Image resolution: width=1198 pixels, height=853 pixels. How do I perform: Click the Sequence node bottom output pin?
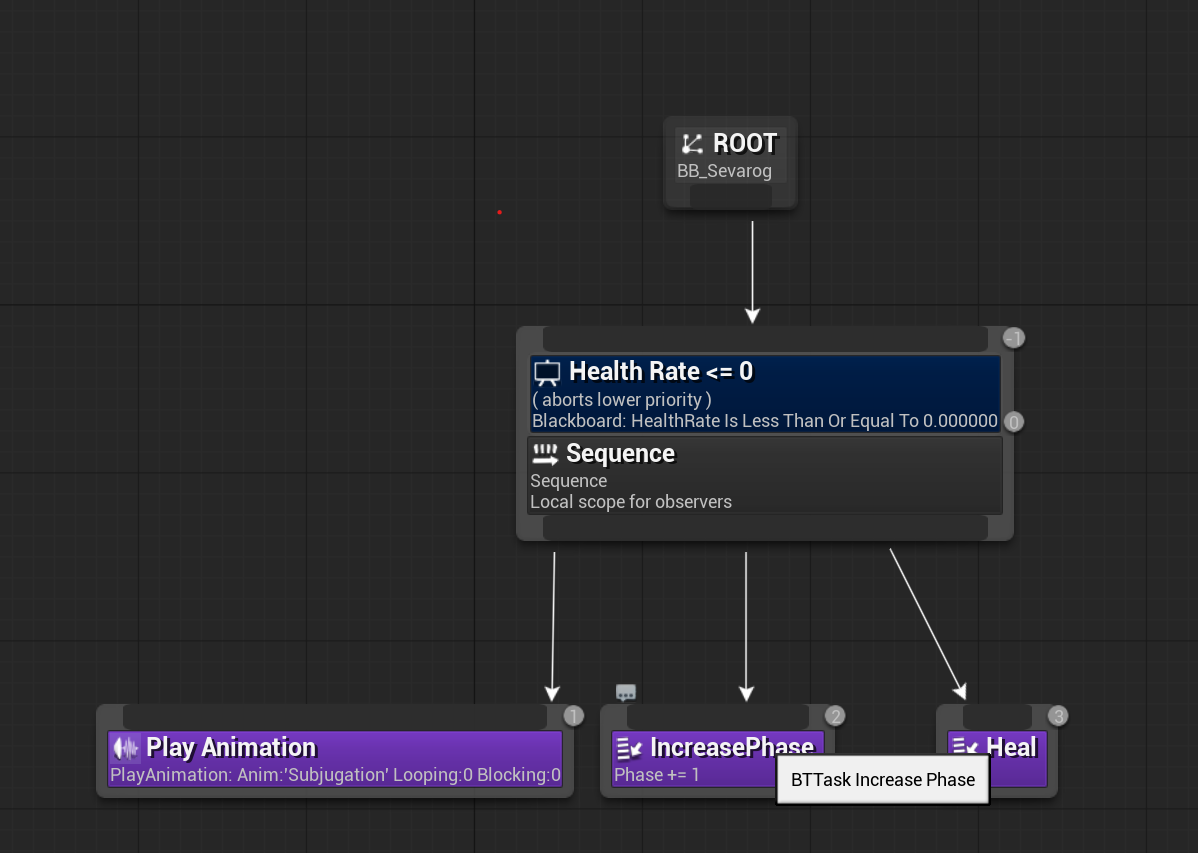(x=766, y=527)
